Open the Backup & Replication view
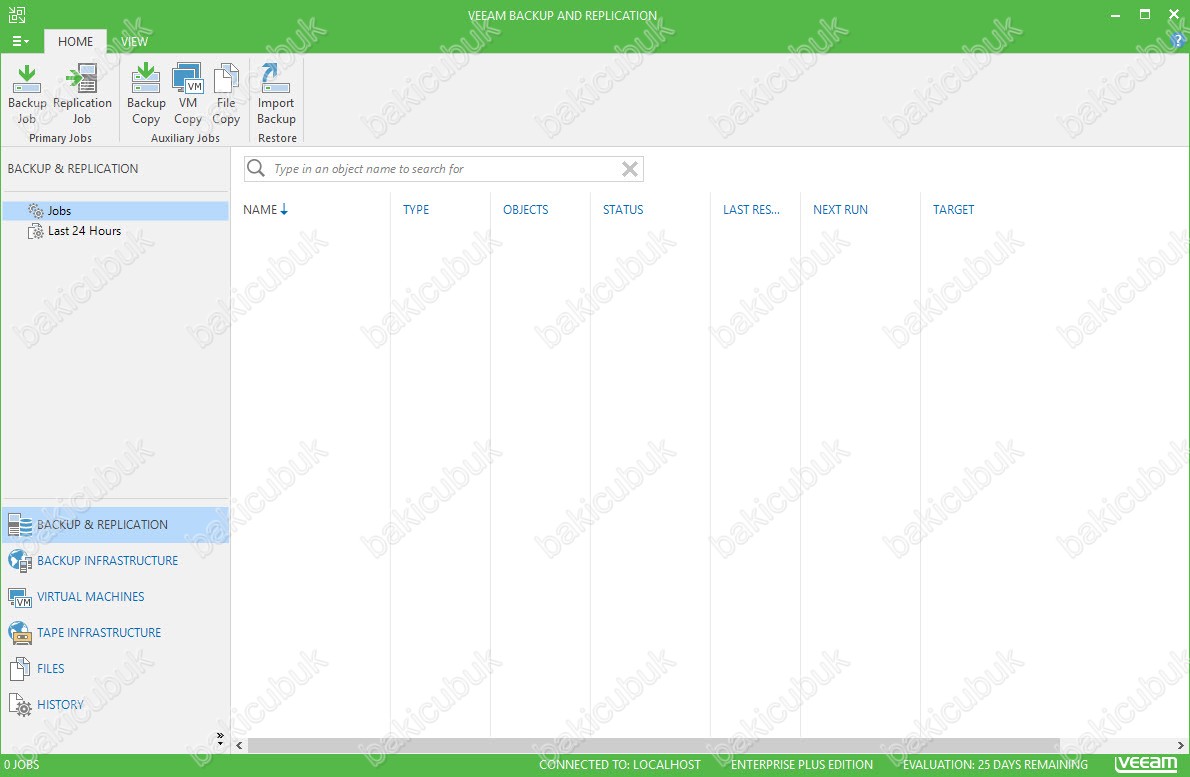Viewport: 1190px width, 777px height. pyautogui.click(x=115, y=524)
